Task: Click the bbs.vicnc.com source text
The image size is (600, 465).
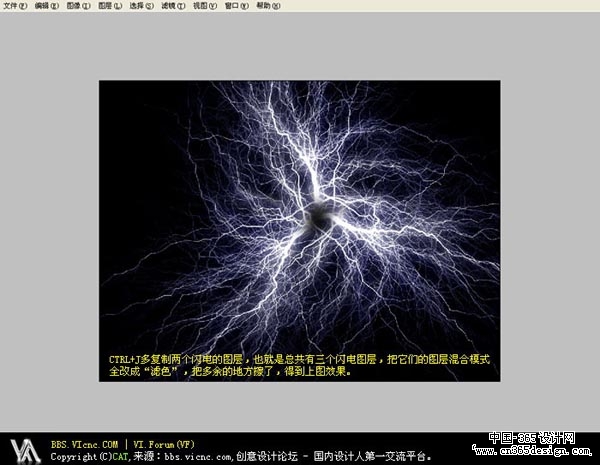Action: point(197,457)
